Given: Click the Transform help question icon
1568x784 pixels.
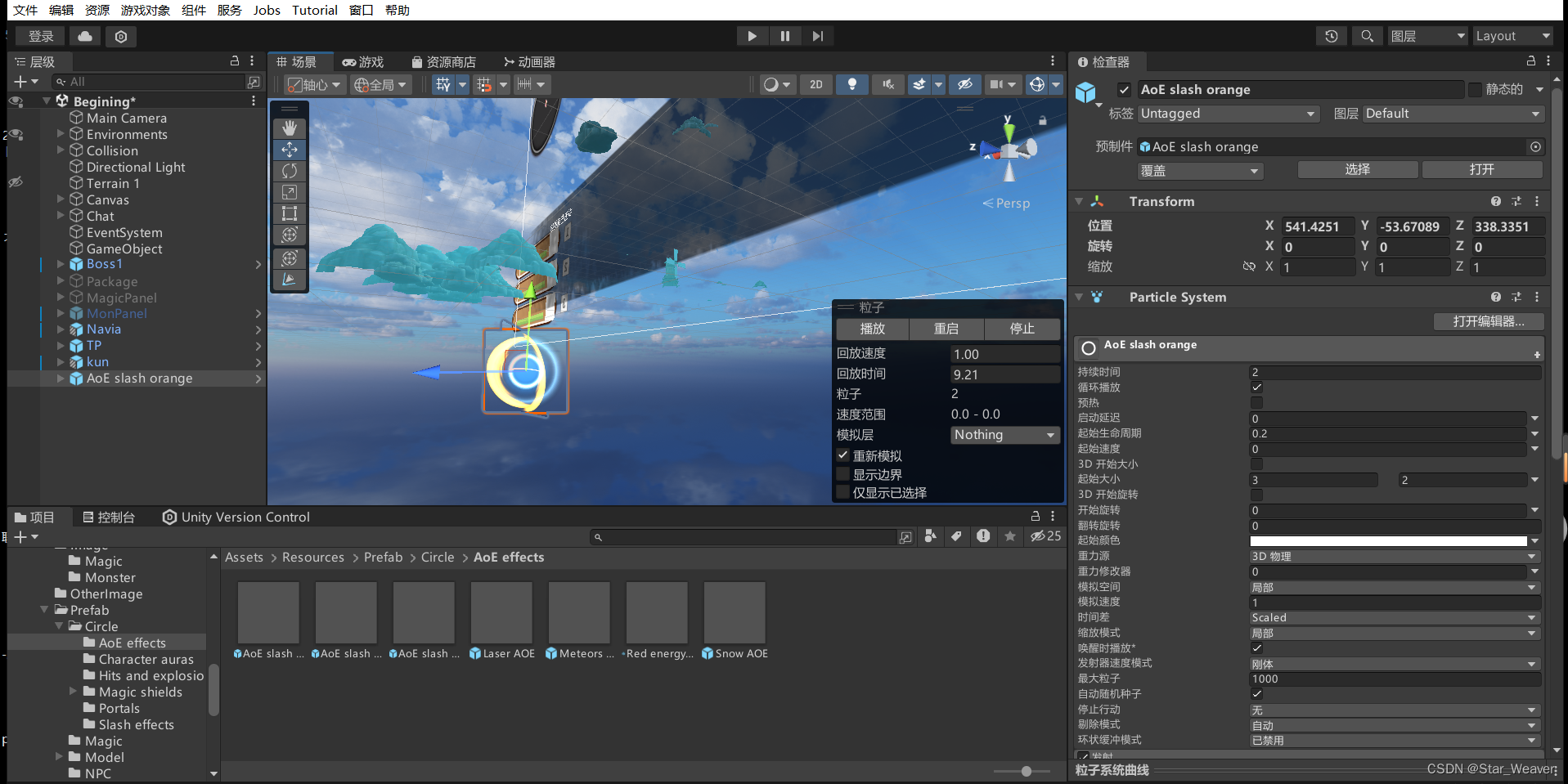Looking at the screenshot, I should pos(1496,201).
